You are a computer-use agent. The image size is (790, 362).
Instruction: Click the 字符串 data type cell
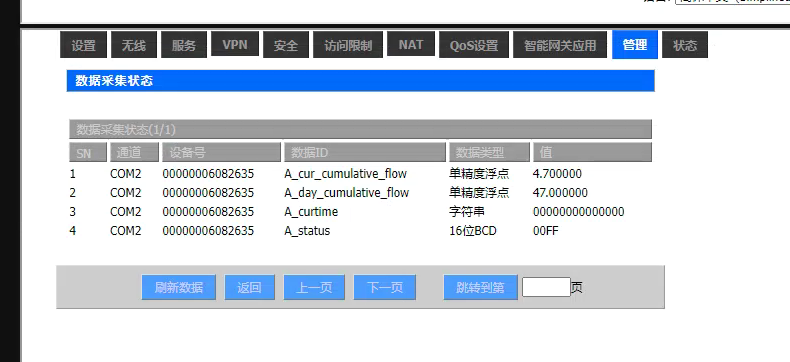(467, 211)
